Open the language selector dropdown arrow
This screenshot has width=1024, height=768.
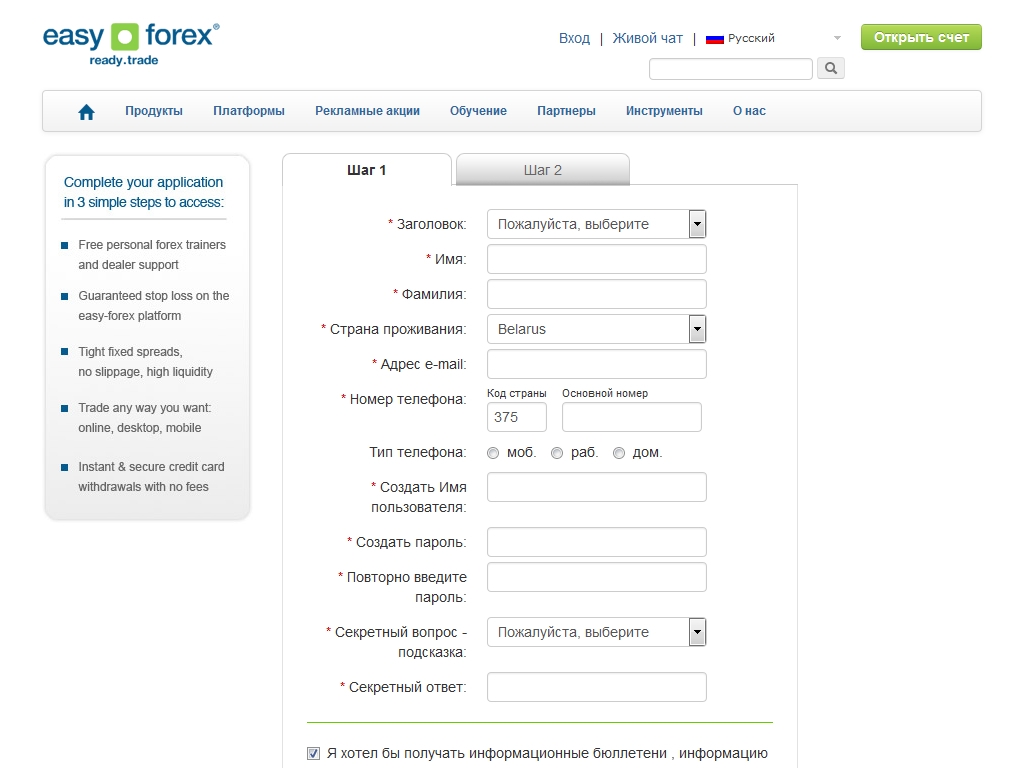coord(837,39)
